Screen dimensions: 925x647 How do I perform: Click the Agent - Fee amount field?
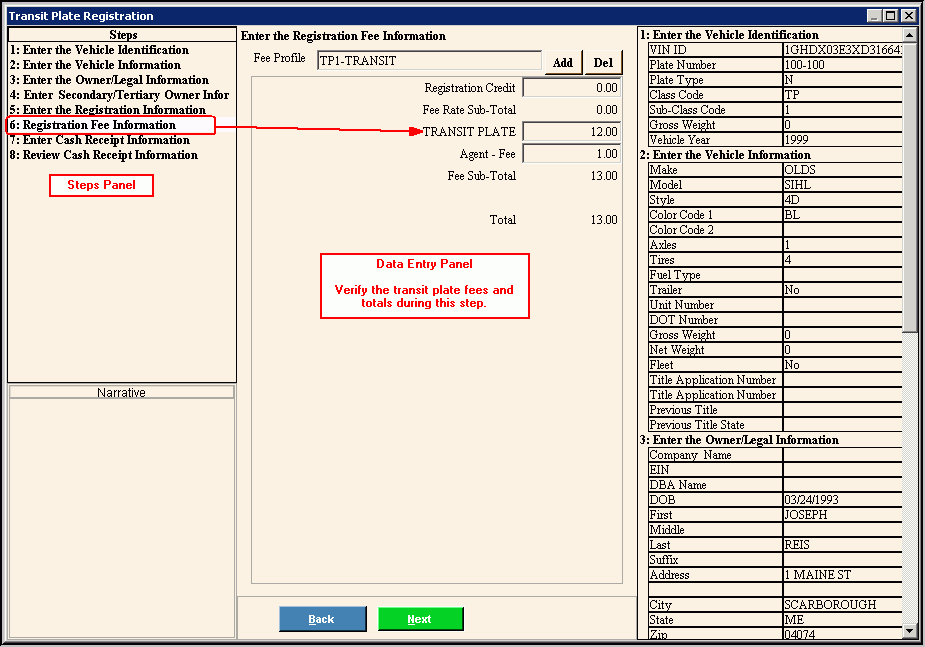point(571,154)
